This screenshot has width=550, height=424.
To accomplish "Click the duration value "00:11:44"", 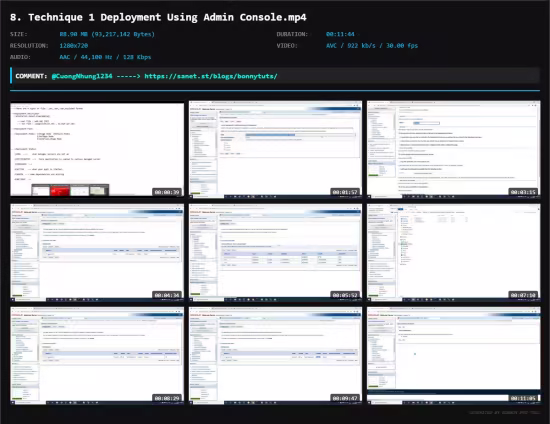I will point(340,34).
